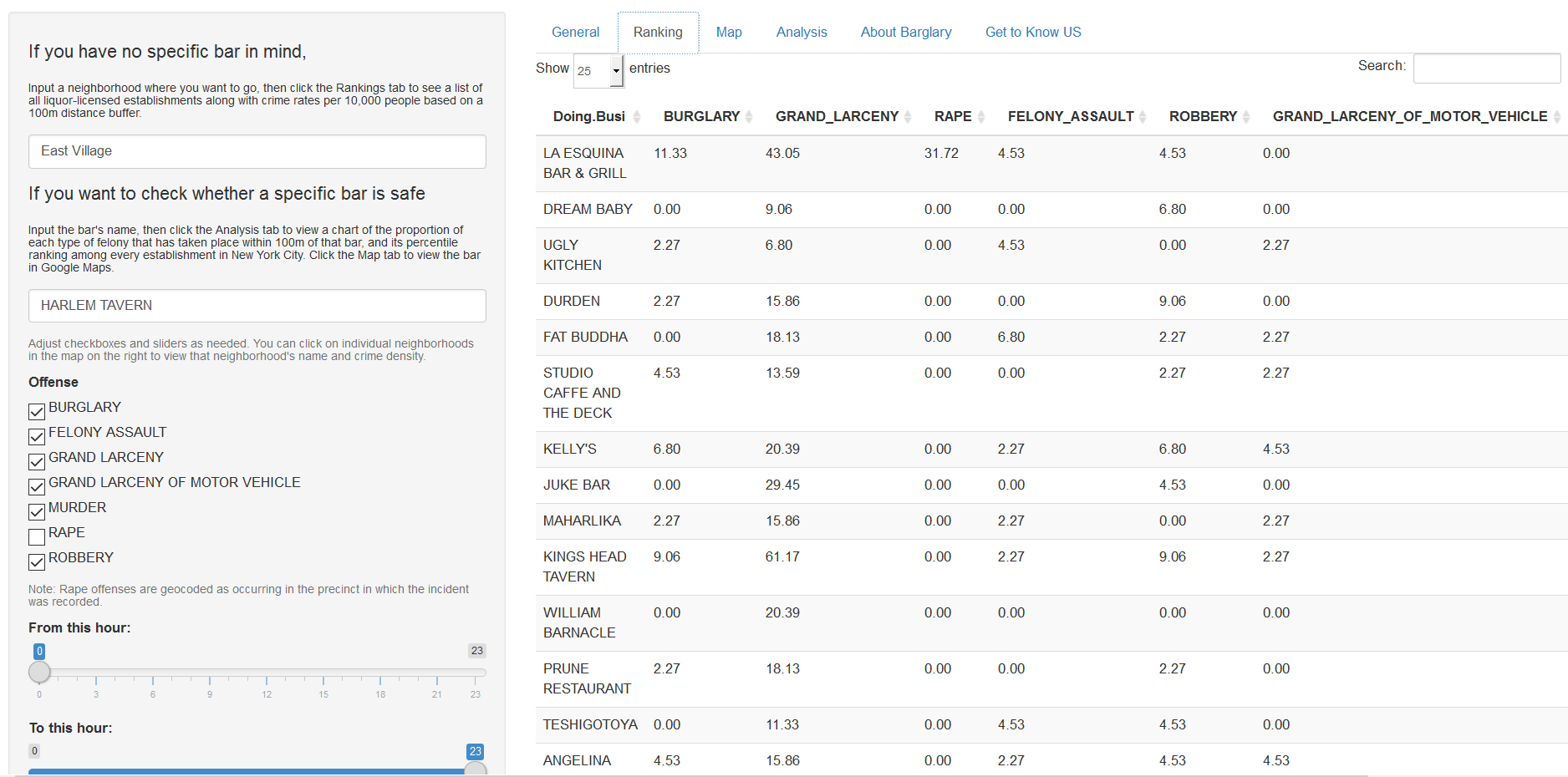
Task: Select the TESHIGOTOYA row name
Action: click(x=590, y=725)
